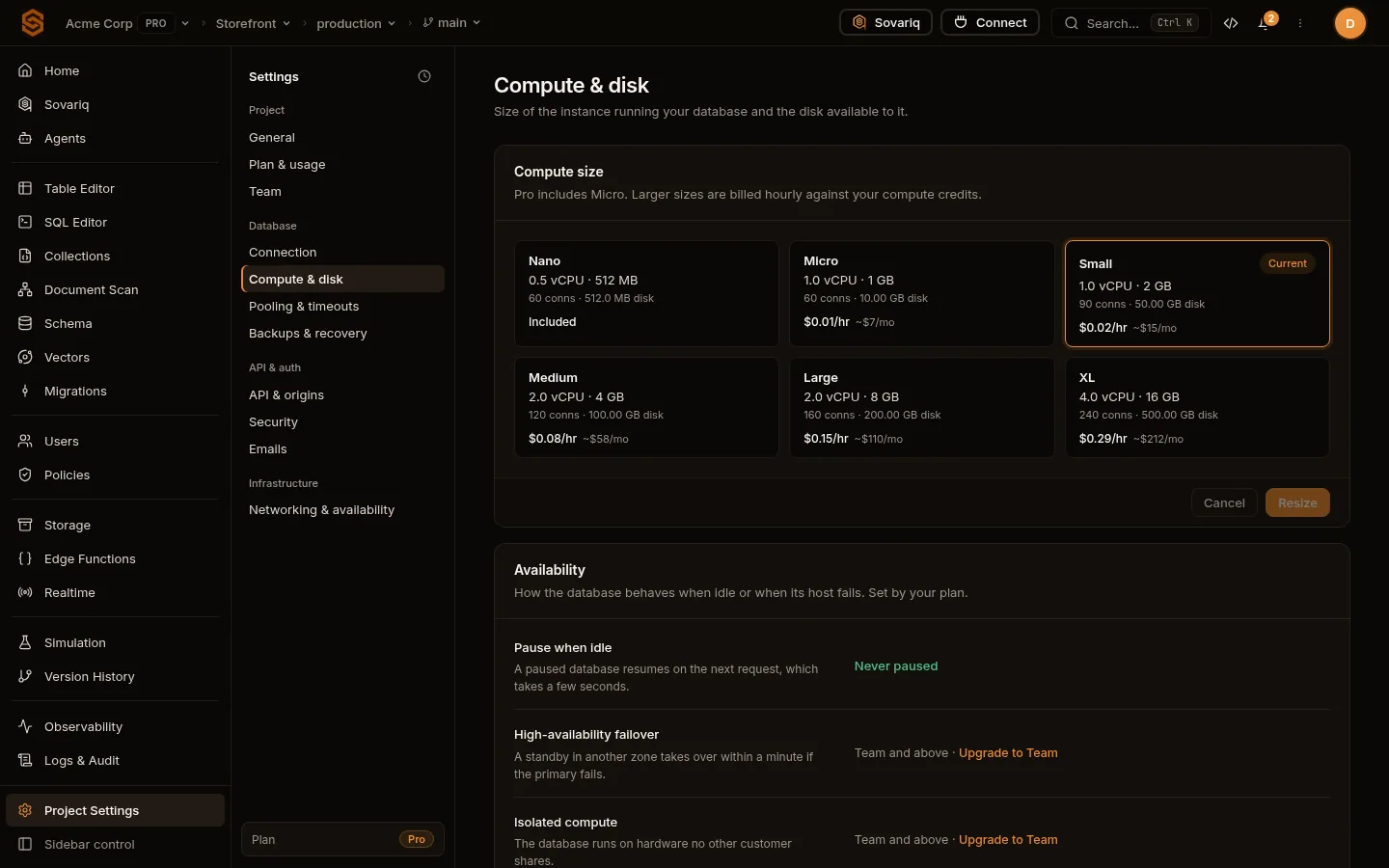Go to Observability
Viewport: 1389px width, 868px height.
pyautogui.click(x=116, y=726)
